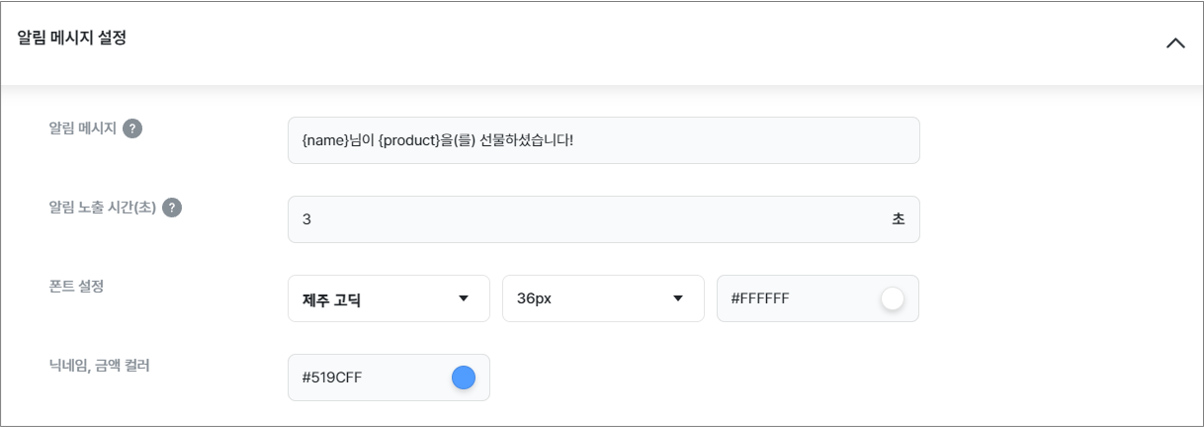This screenshot has height=427, width=1204.
Task: Click the alert message text field
Action: point(603,140)
